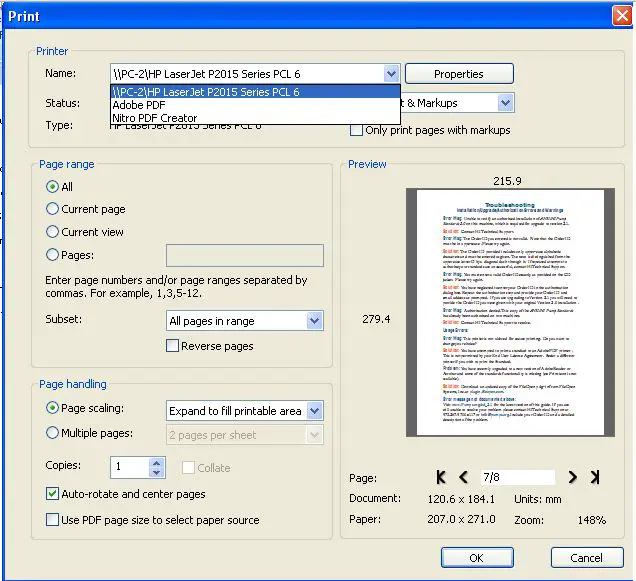Go to last page in preview
Screen dimensions: 636x581
595,477
